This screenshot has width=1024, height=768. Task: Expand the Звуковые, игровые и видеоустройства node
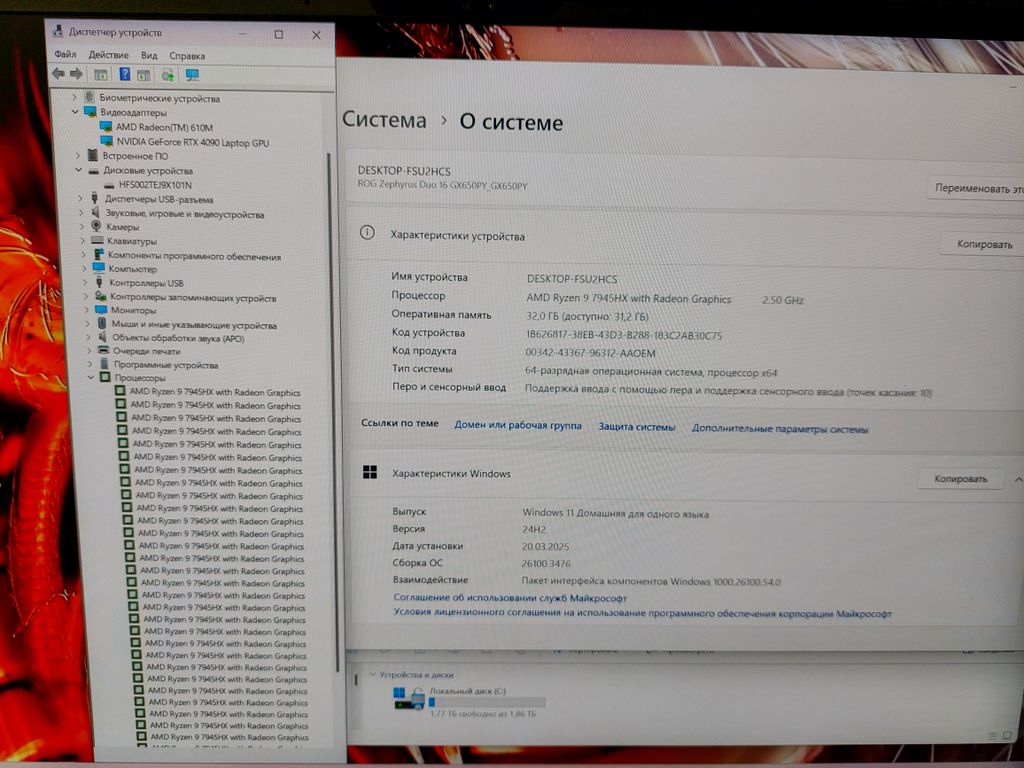(82, 213)
